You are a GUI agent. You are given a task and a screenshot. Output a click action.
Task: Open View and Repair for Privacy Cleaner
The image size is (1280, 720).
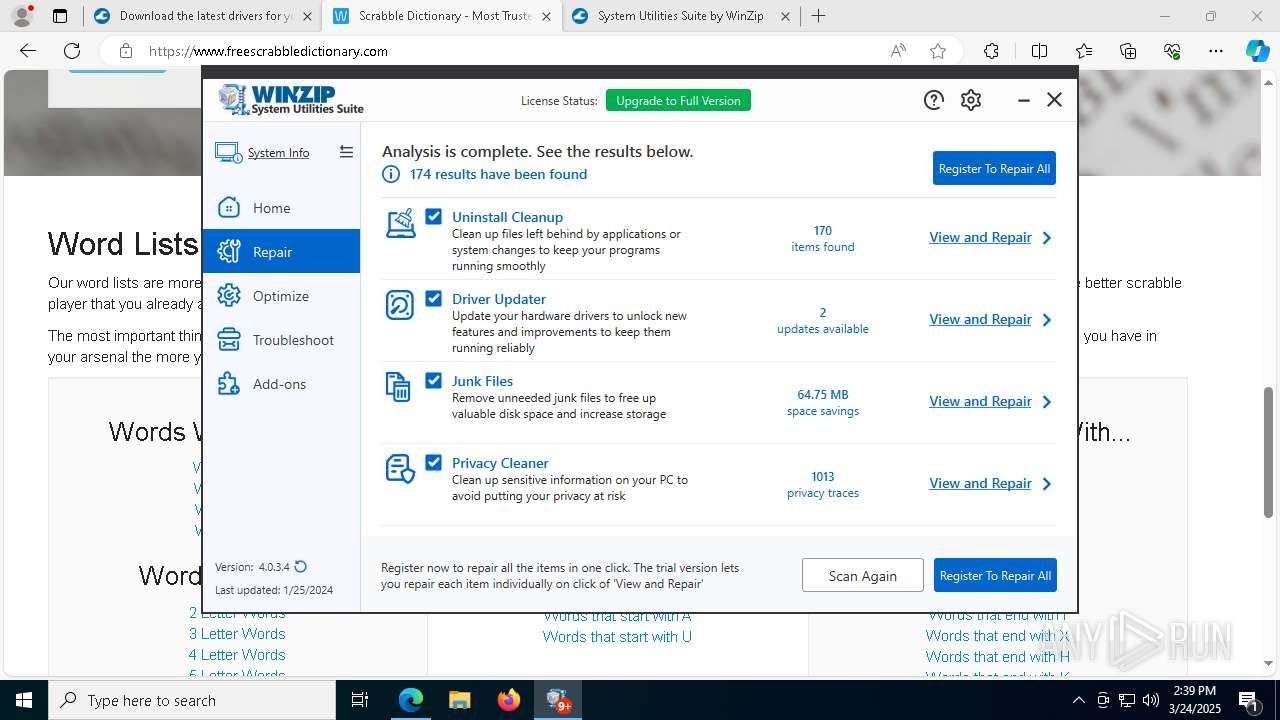[x=980, y=483]
